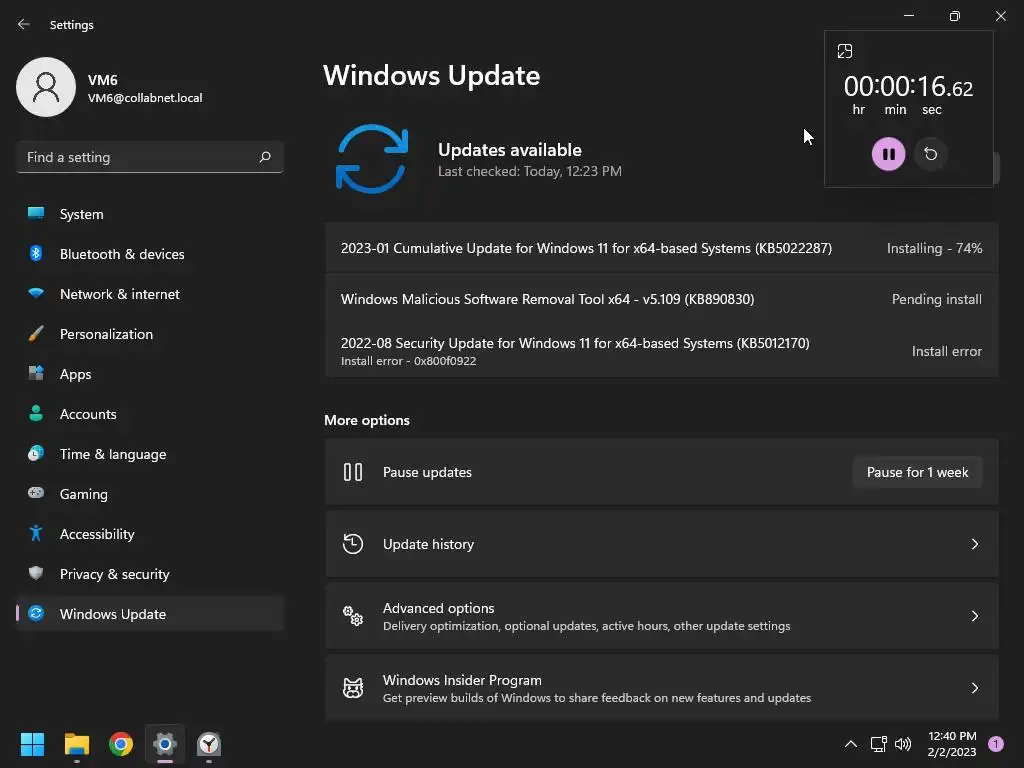Click the KB5012170 security update row
Screen dimensions: 1024x768
click(662, 351)
